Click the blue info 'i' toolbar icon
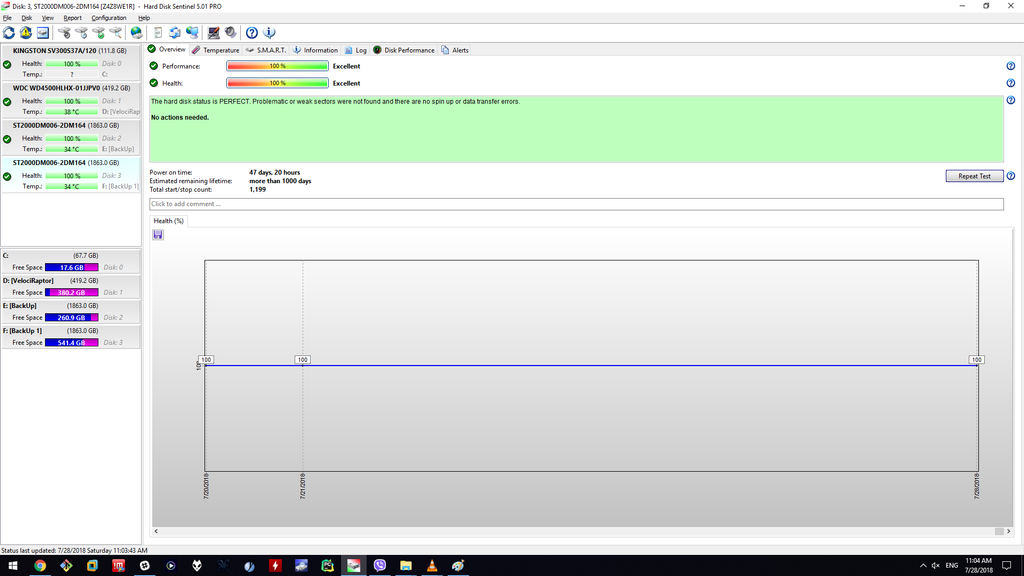The height and width of the screenshot is (576, 1024). point(269,33)
